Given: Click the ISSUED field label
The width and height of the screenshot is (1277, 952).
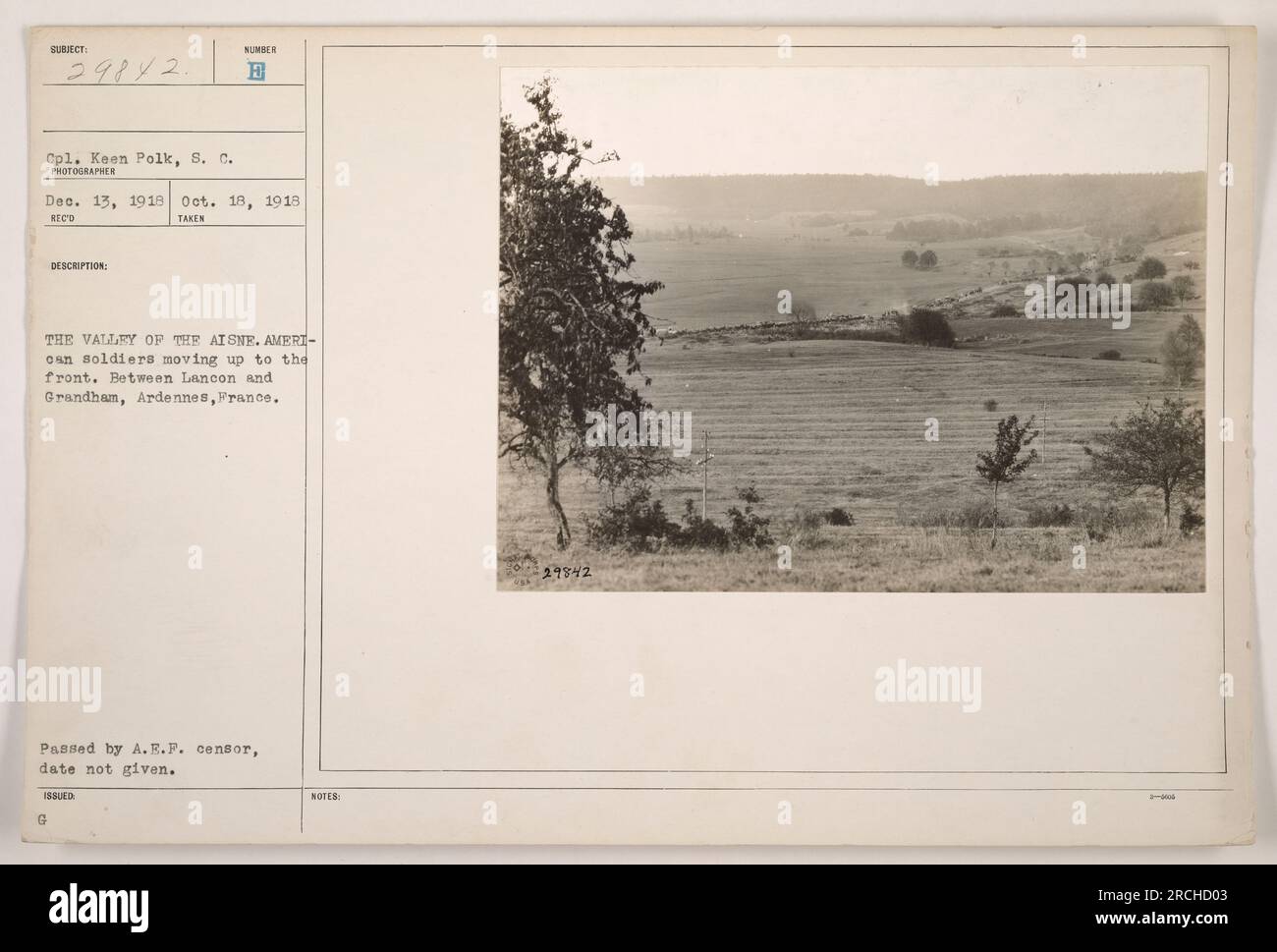Looking at the screenshot, I should click(x=53, y=797).
